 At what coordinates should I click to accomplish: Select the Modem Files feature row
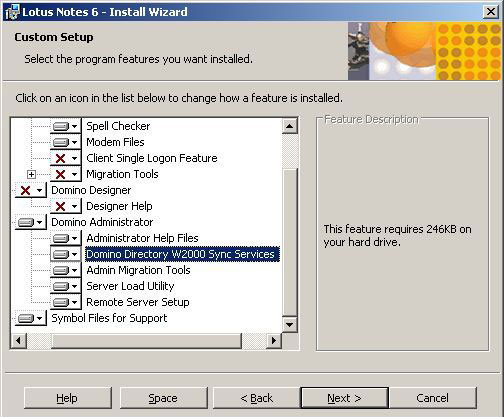coord(115,142)
